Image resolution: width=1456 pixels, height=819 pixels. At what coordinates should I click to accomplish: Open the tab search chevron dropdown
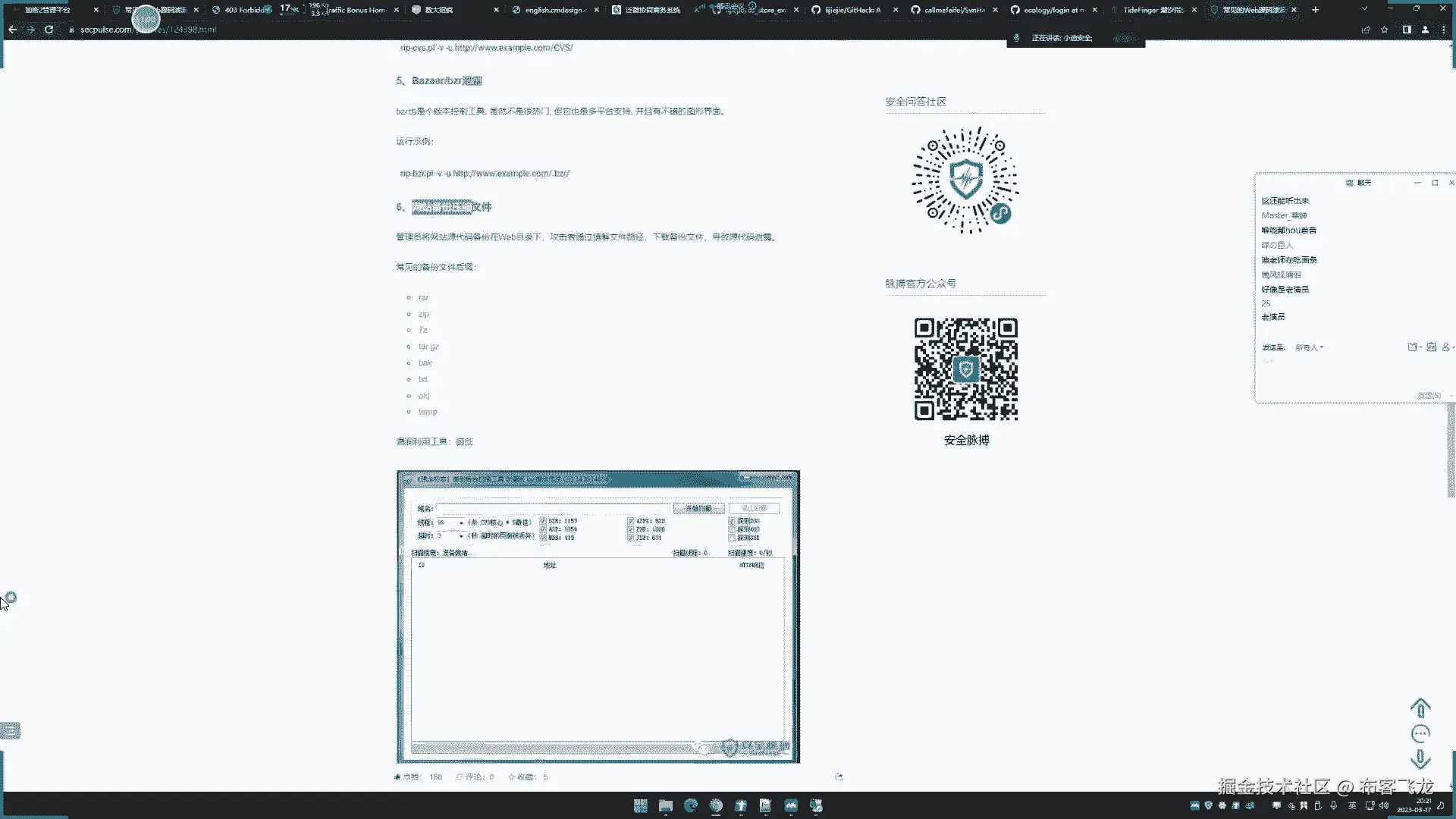1364,8
